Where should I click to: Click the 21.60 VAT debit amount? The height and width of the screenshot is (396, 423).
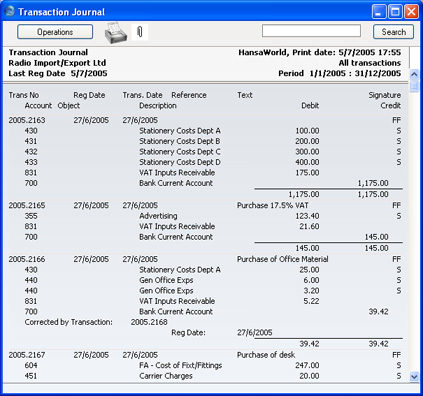[x=309, y=226]
